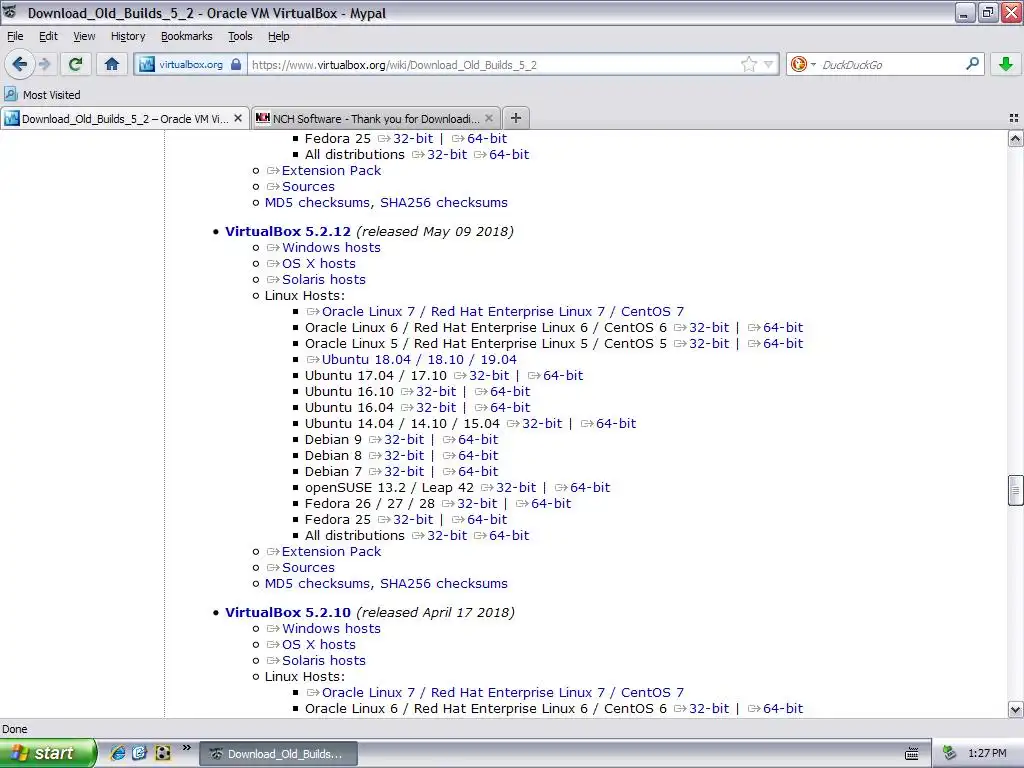The image size is (1024, 768).
Task: Switch to the NCH Software tab
Action: [376, 118]
